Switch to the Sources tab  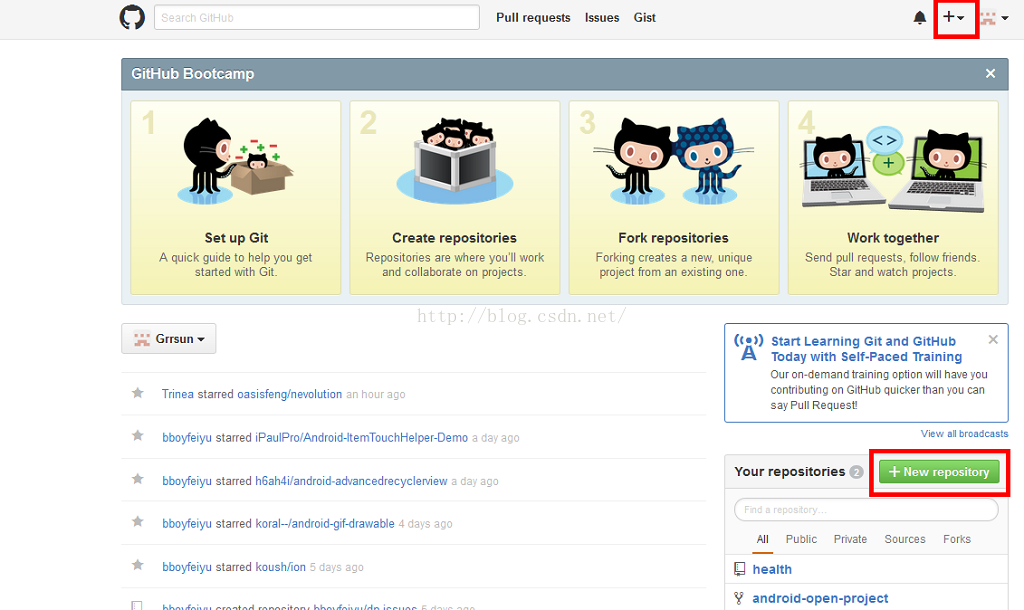[904, 539]
